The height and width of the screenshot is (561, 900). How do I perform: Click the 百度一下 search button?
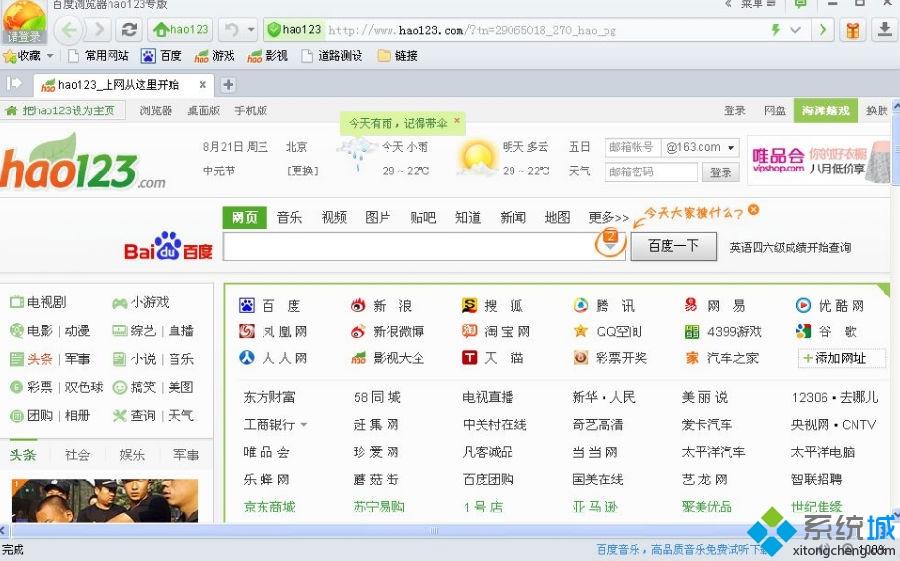[673, 246]
